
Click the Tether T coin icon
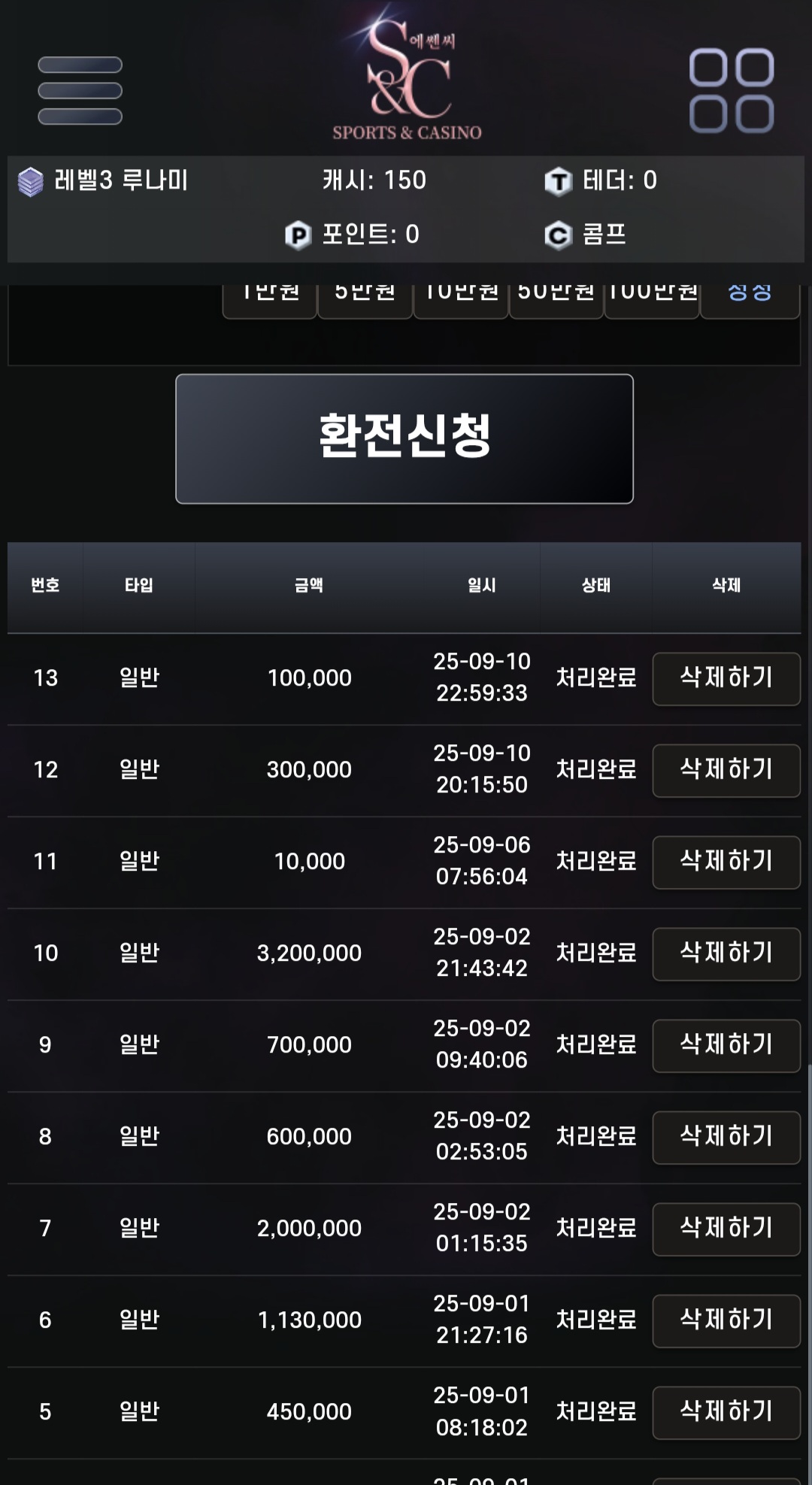pyautogui.click(x=558, y=181)
